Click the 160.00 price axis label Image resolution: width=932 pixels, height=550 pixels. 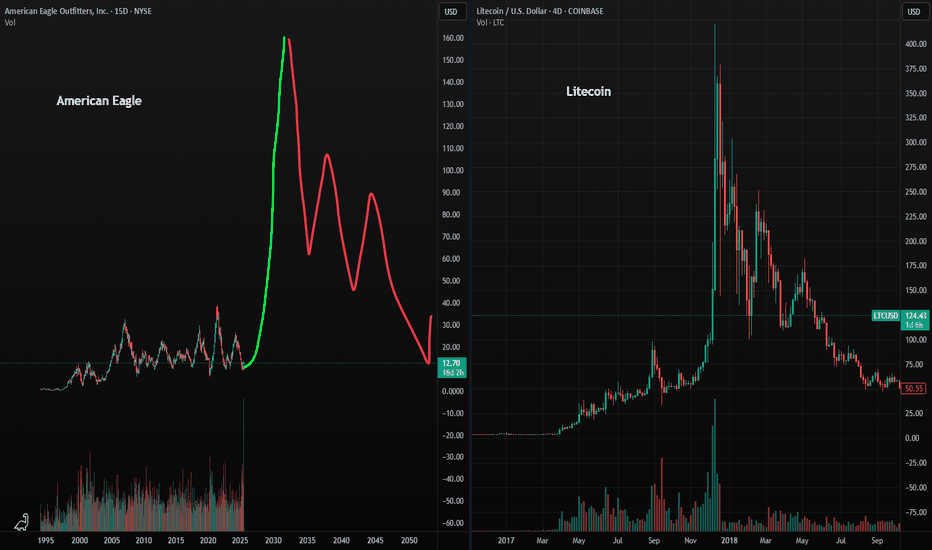click(453, 38)
